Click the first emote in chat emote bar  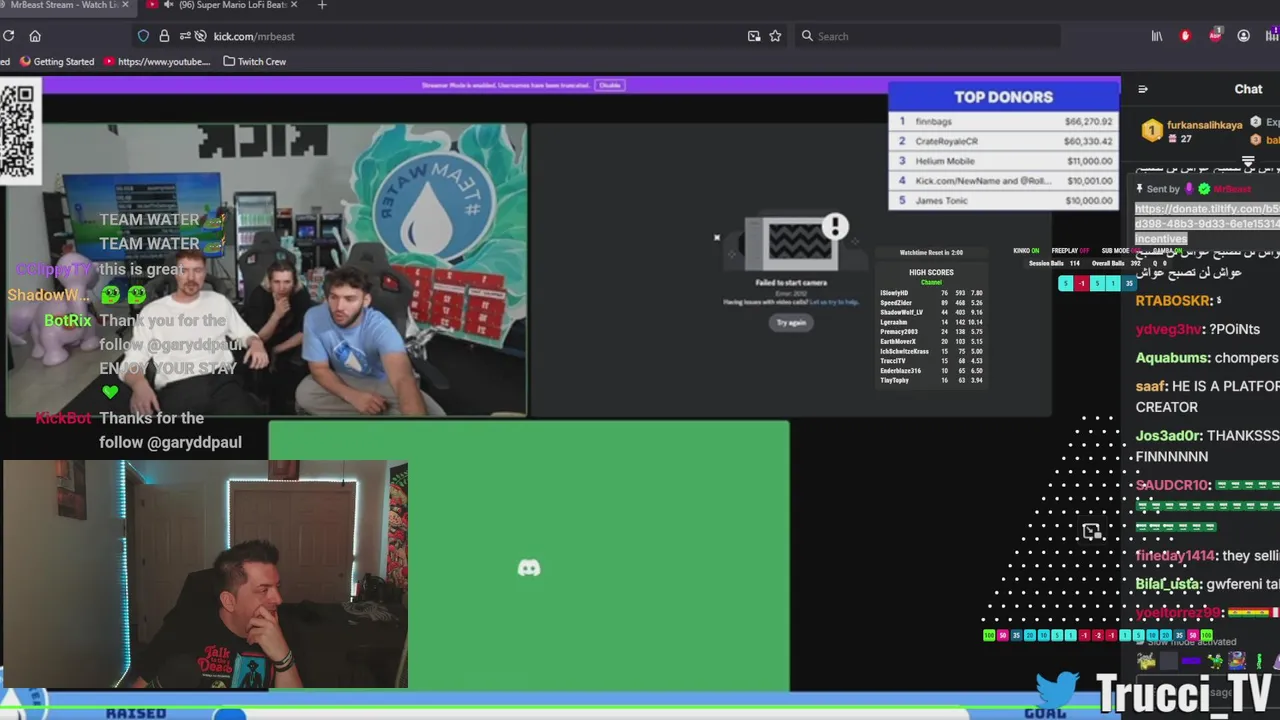pyautogui.click(x=1146, y=661)
